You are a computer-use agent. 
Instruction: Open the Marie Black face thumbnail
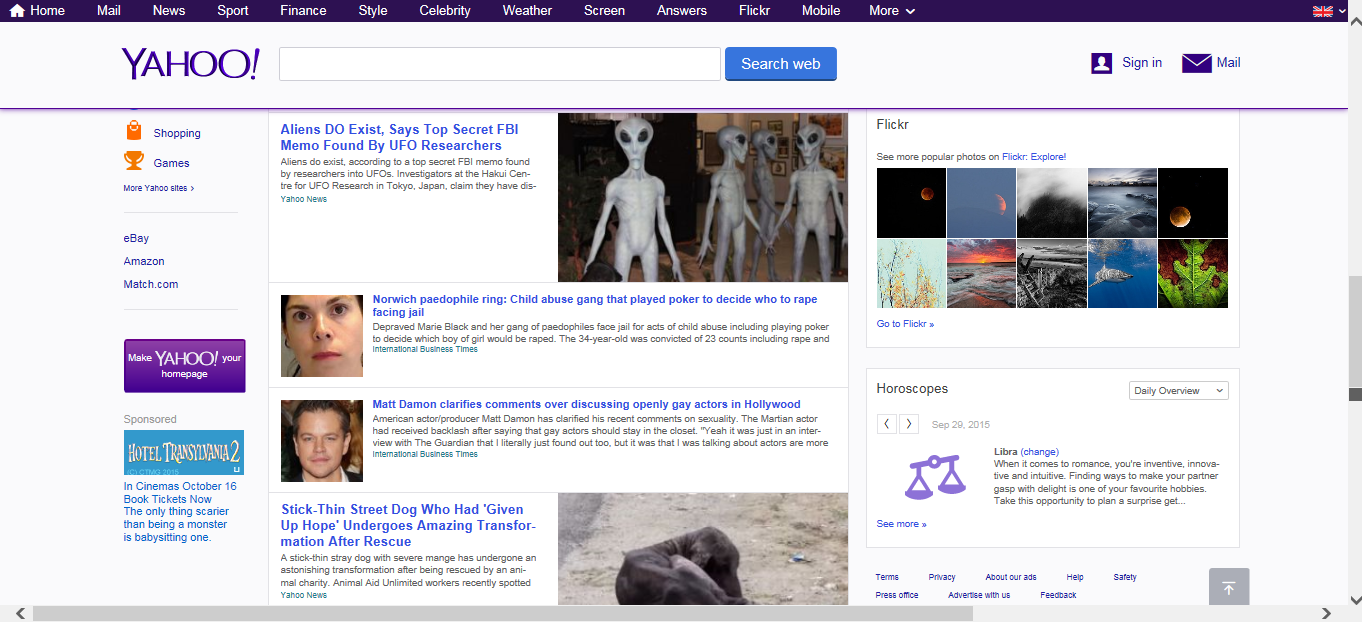click(322, 336)
